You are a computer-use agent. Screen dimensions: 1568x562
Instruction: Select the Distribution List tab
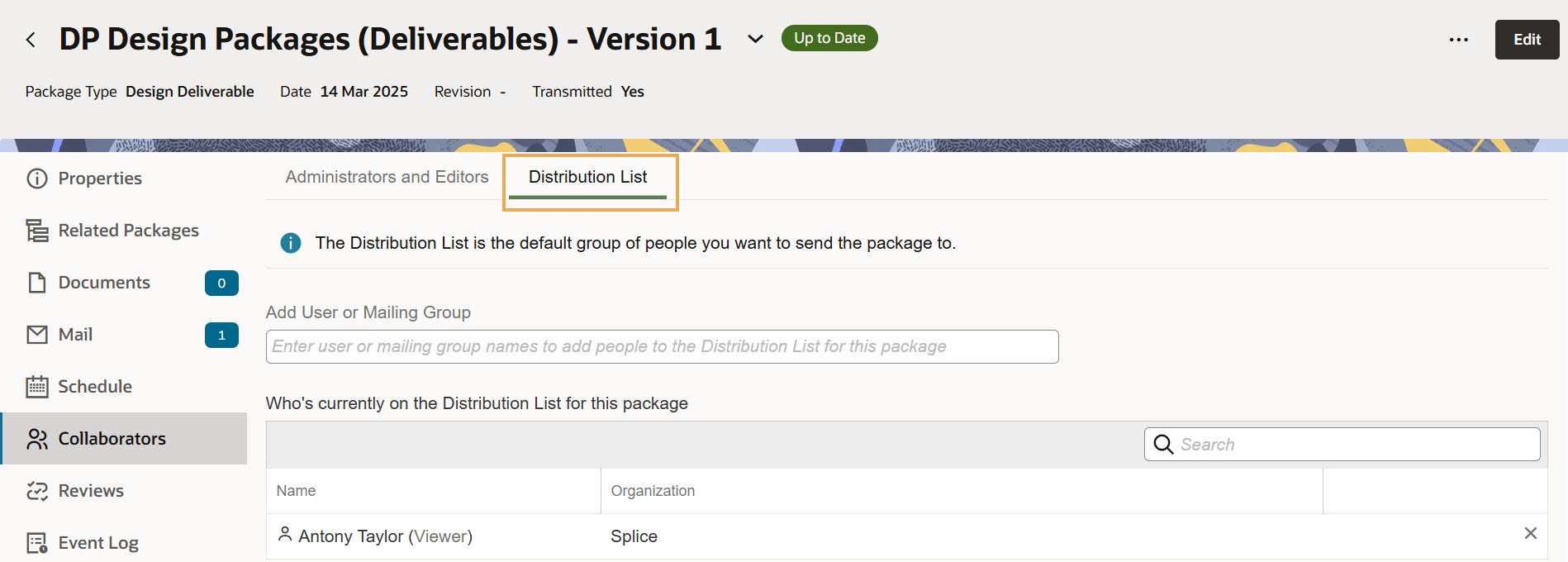tap(587, 177)
